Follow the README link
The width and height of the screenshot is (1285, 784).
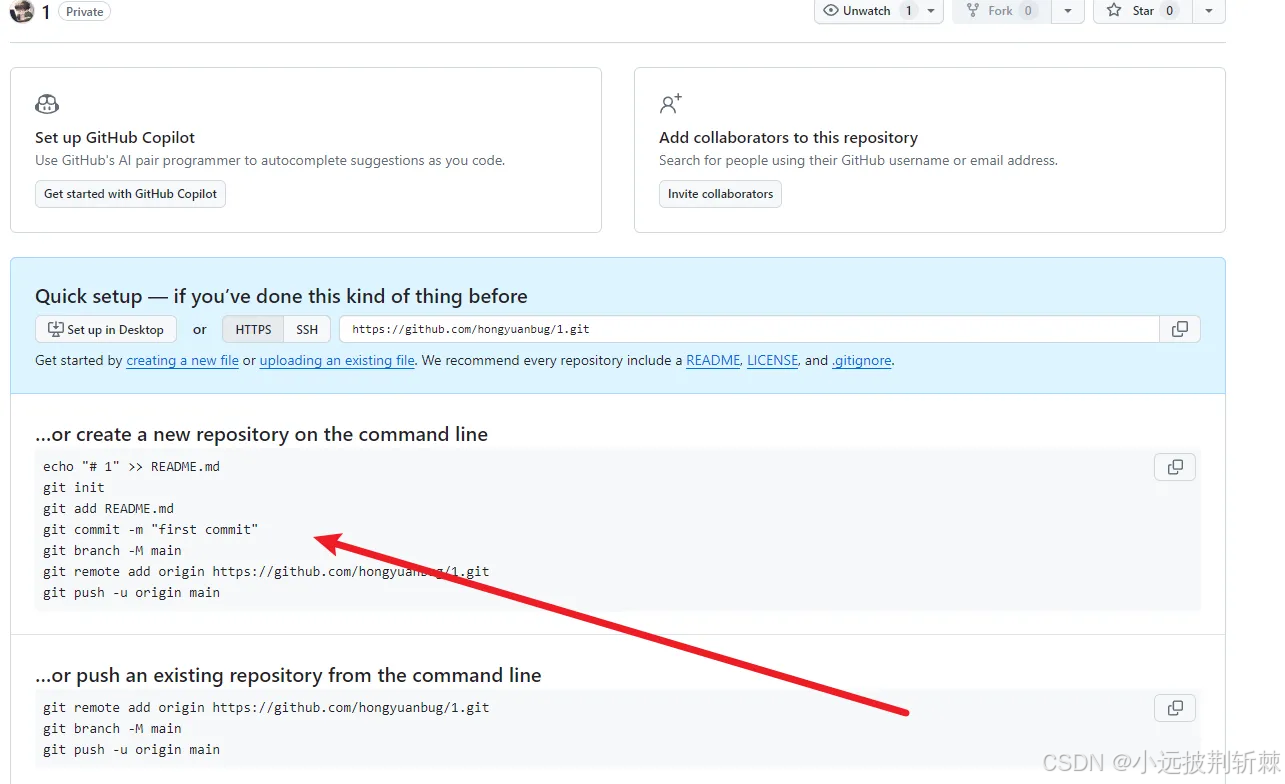pos(713,360)
